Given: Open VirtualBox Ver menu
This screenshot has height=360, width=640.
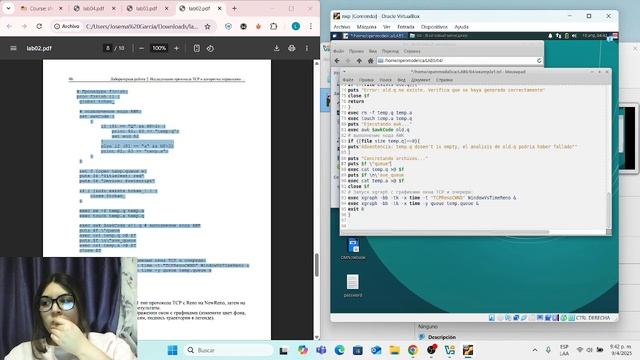Looking at the screenshot, I should pos(387,27).
